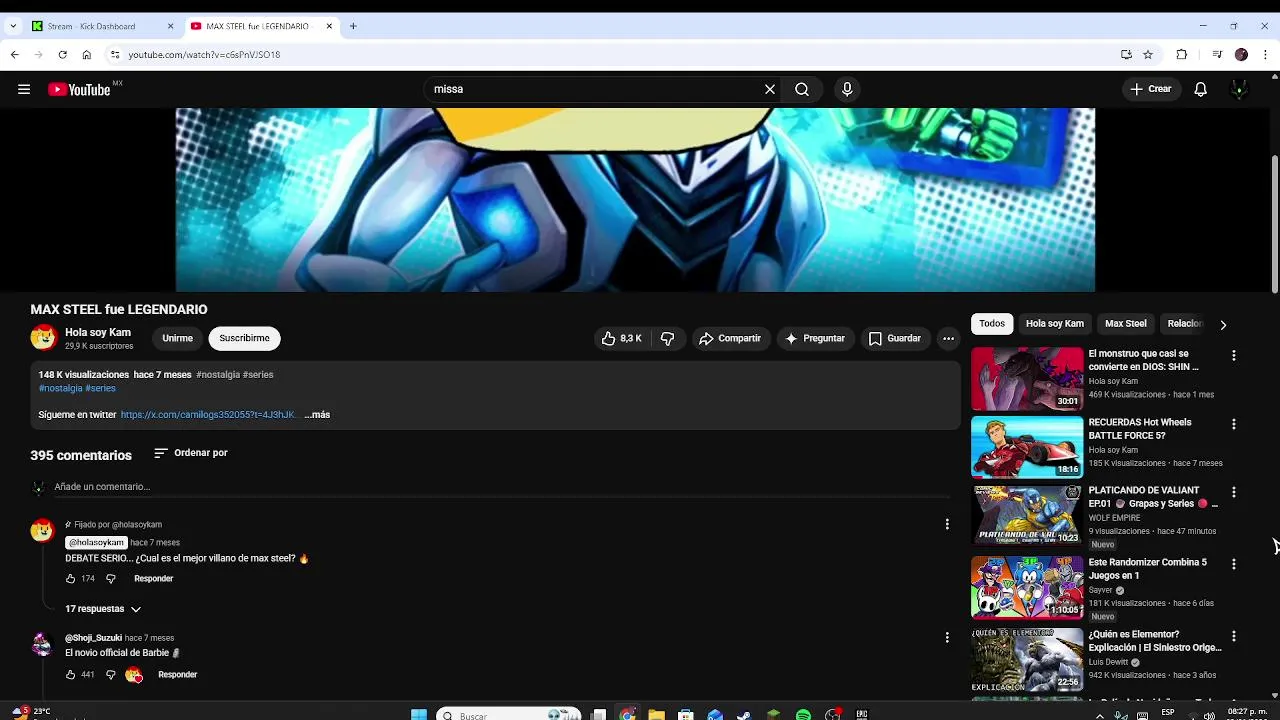Expand the 17 respuestas thread
The width and height of the screenshot is (1280, 720).
coord(103,609)
